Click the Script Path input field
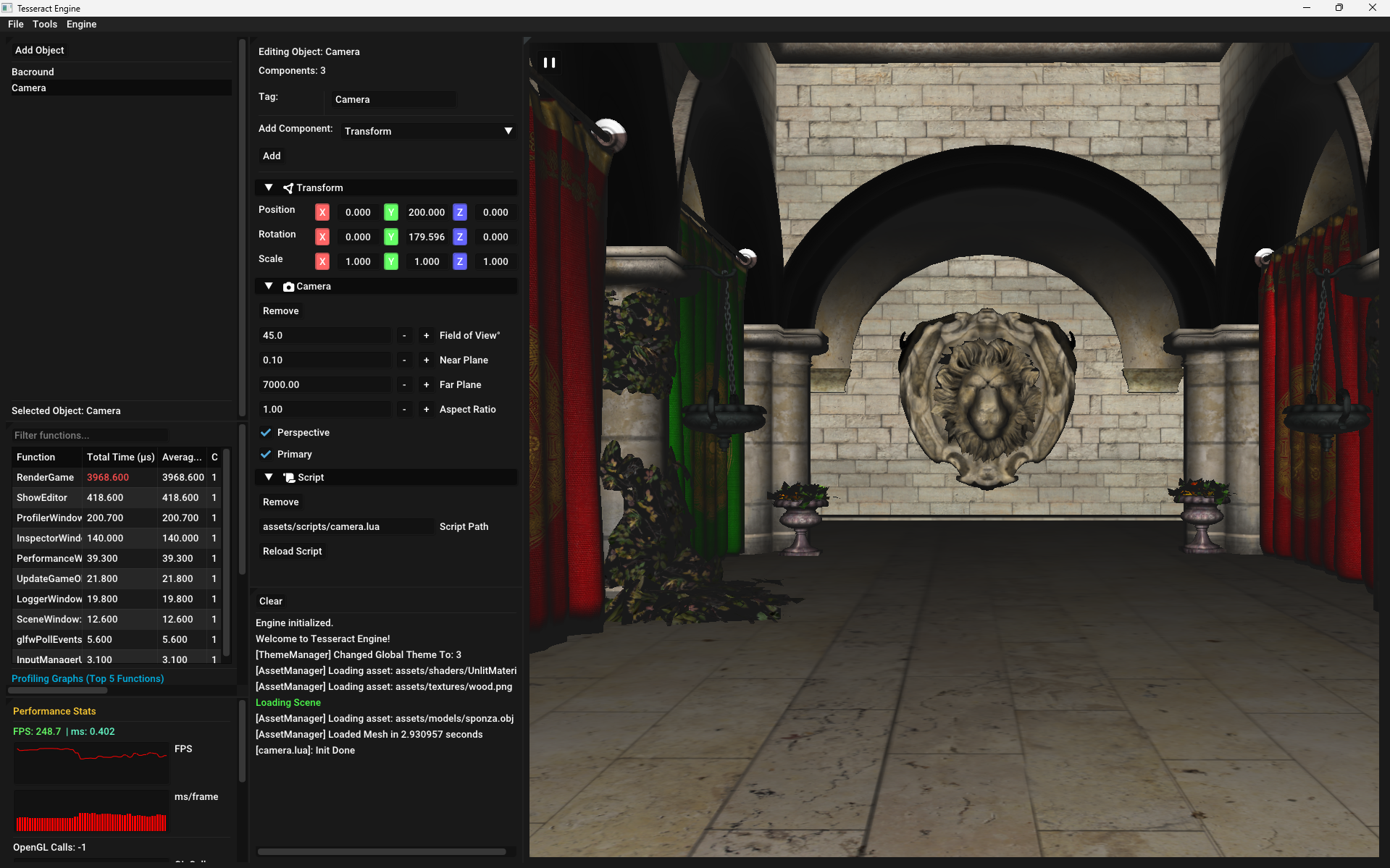Viewport: 1390px width, 868px height. click(346, 526)
